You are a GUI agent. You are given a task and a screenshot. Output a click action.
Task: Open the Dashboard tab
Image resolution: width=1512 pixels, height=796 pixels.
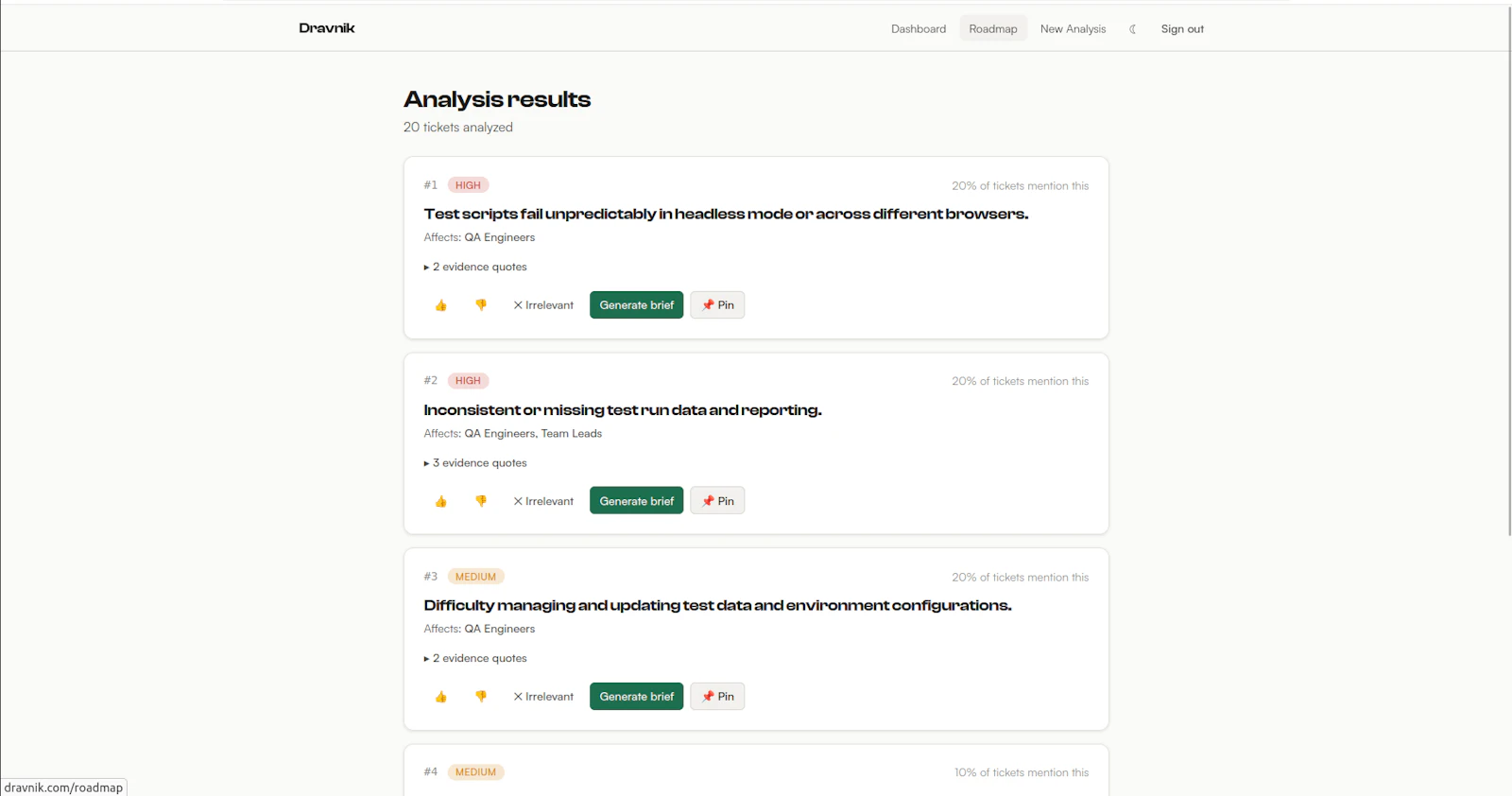(x=918, y=28)
